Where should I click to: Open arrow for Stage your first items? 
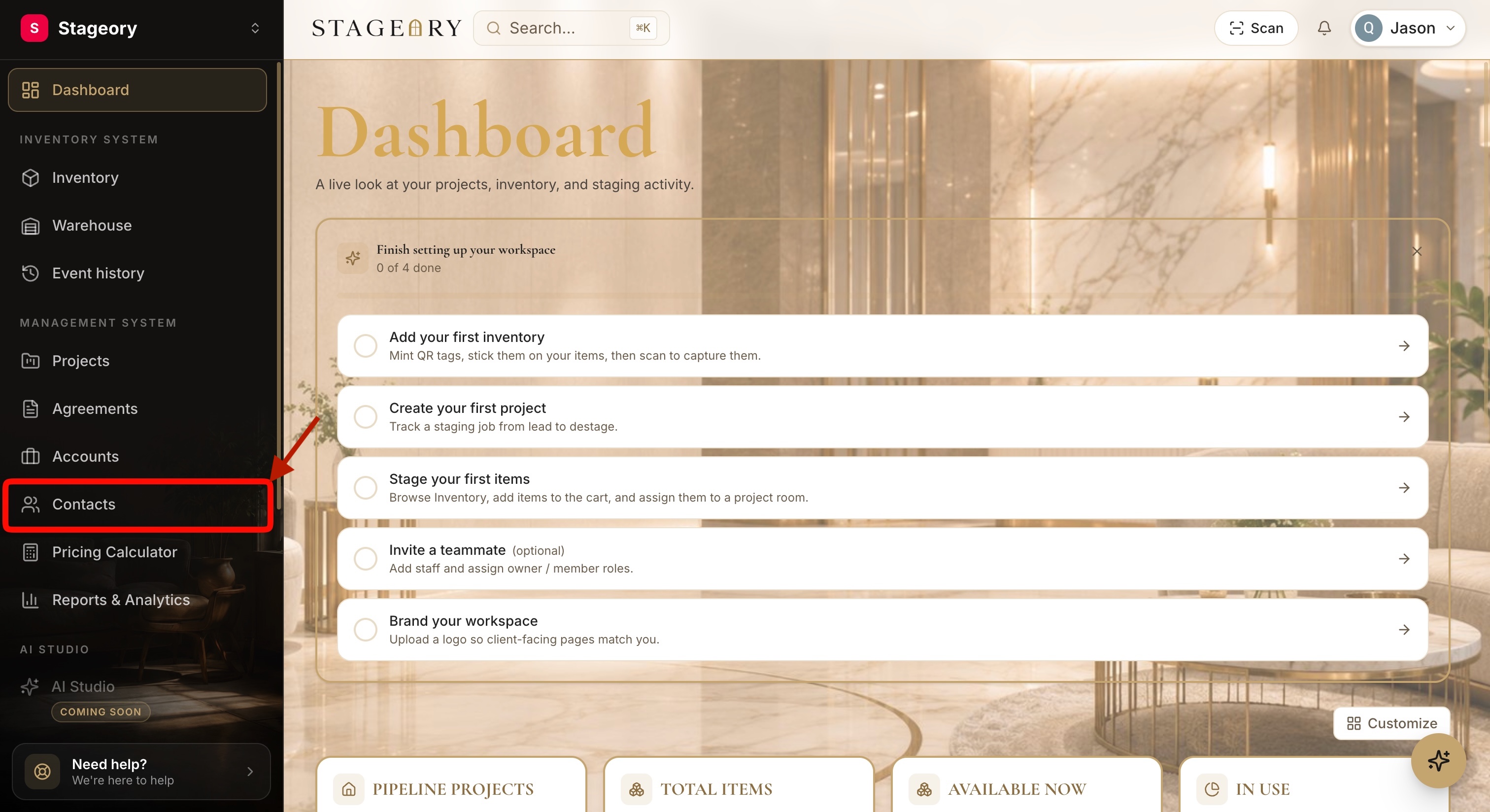pyautogui.click(x=1404, y=488)
